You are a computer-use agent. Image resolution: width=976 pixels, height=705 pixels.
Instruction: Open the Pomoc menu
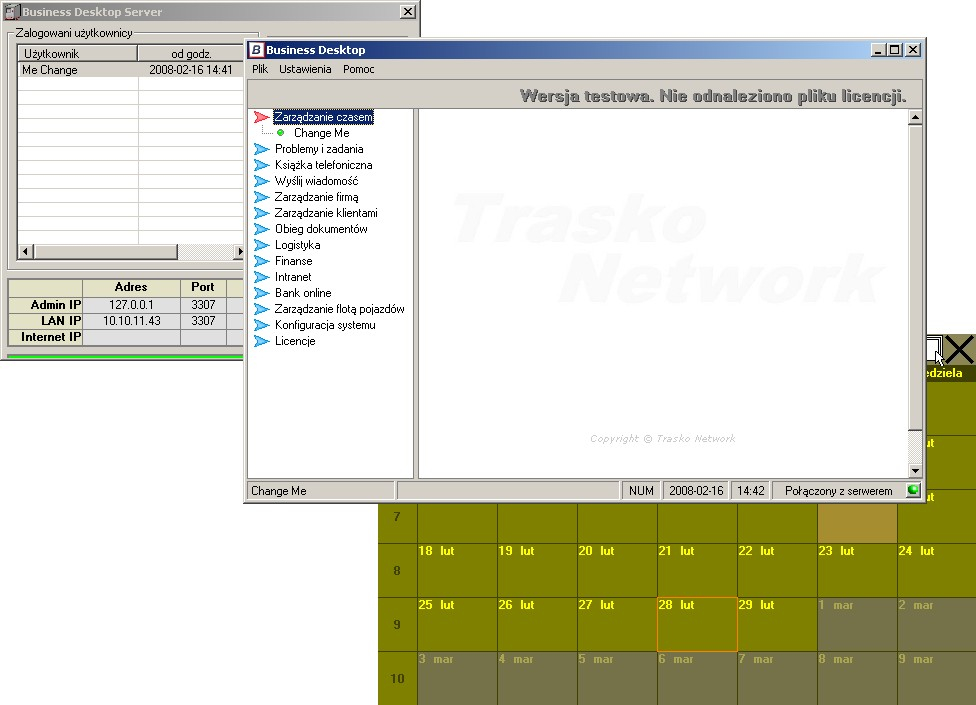coord(359,69)
